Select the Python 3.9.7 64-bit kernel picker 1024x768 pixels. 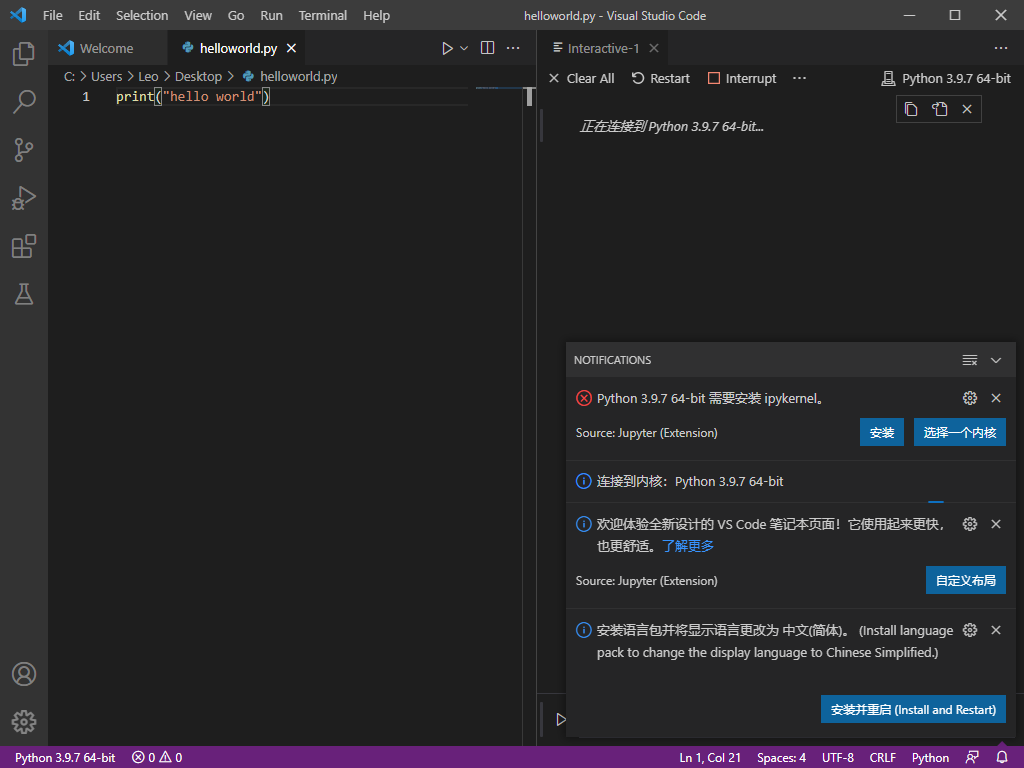[x=946, y=78]
